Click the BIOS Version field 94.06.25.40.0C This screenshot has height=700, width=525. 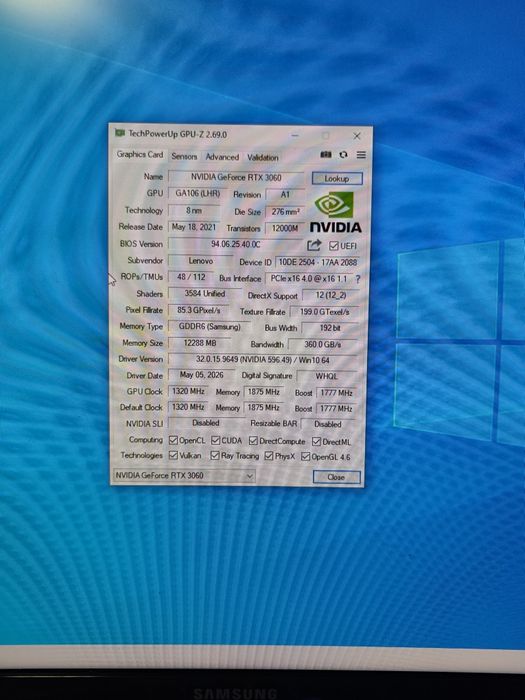pyautogui.click(x=235, y=244)
